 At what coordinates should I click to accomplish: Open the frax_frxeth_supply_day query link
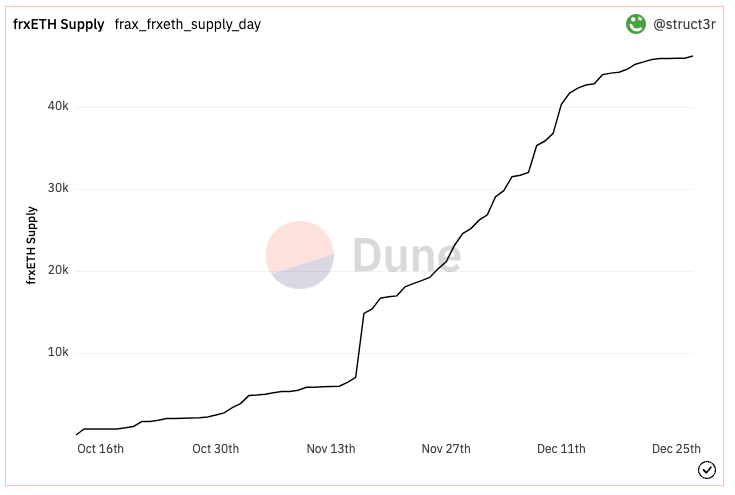coord(188,24)
